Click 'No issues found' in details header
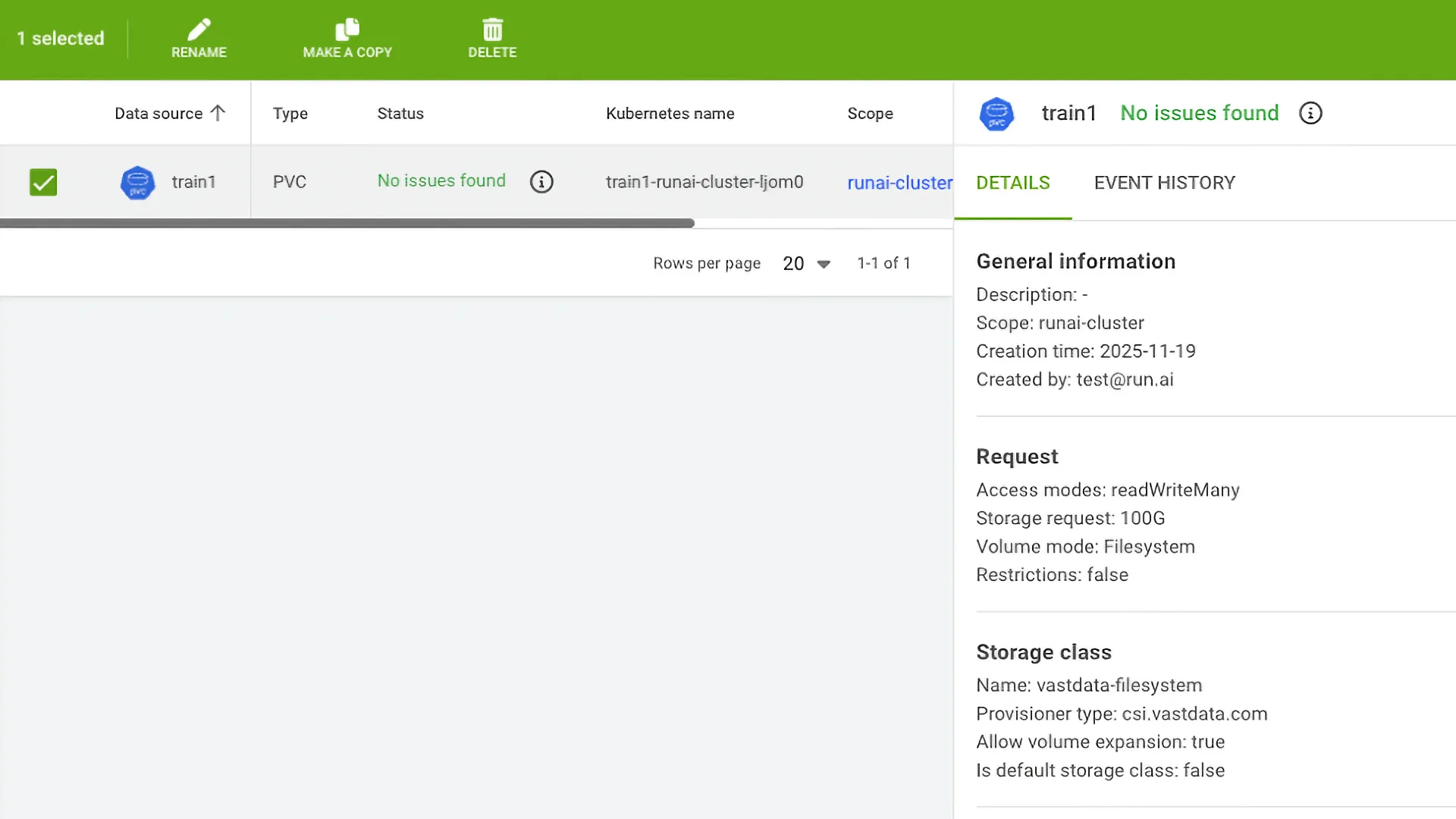 (x=1200, y=113)
